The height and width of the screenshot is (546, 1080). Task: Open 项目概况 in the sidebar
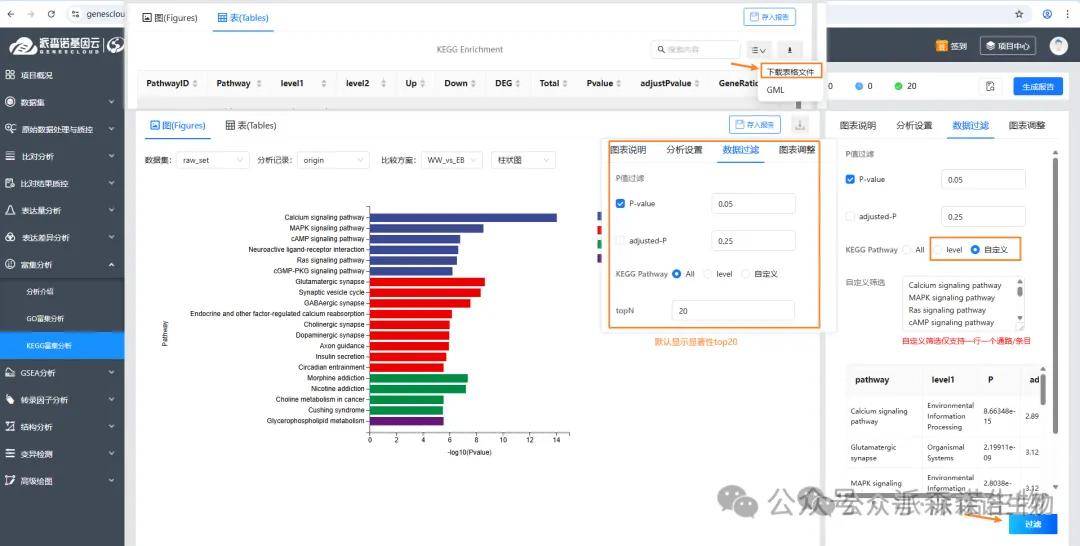pos(37,75)
